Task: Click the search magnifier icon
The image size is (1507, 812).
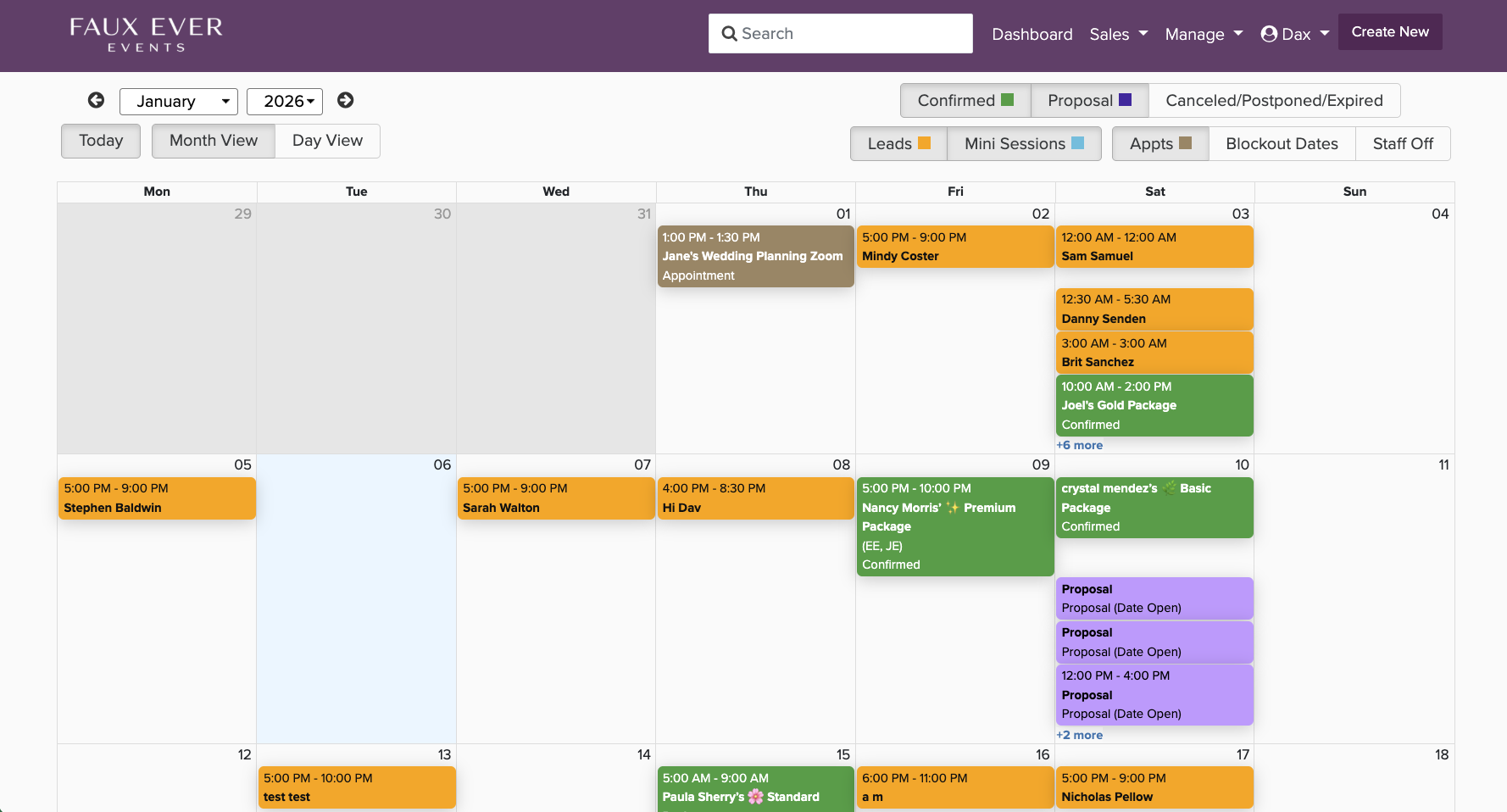Action: pyautogui.click(x=729, y=33)
